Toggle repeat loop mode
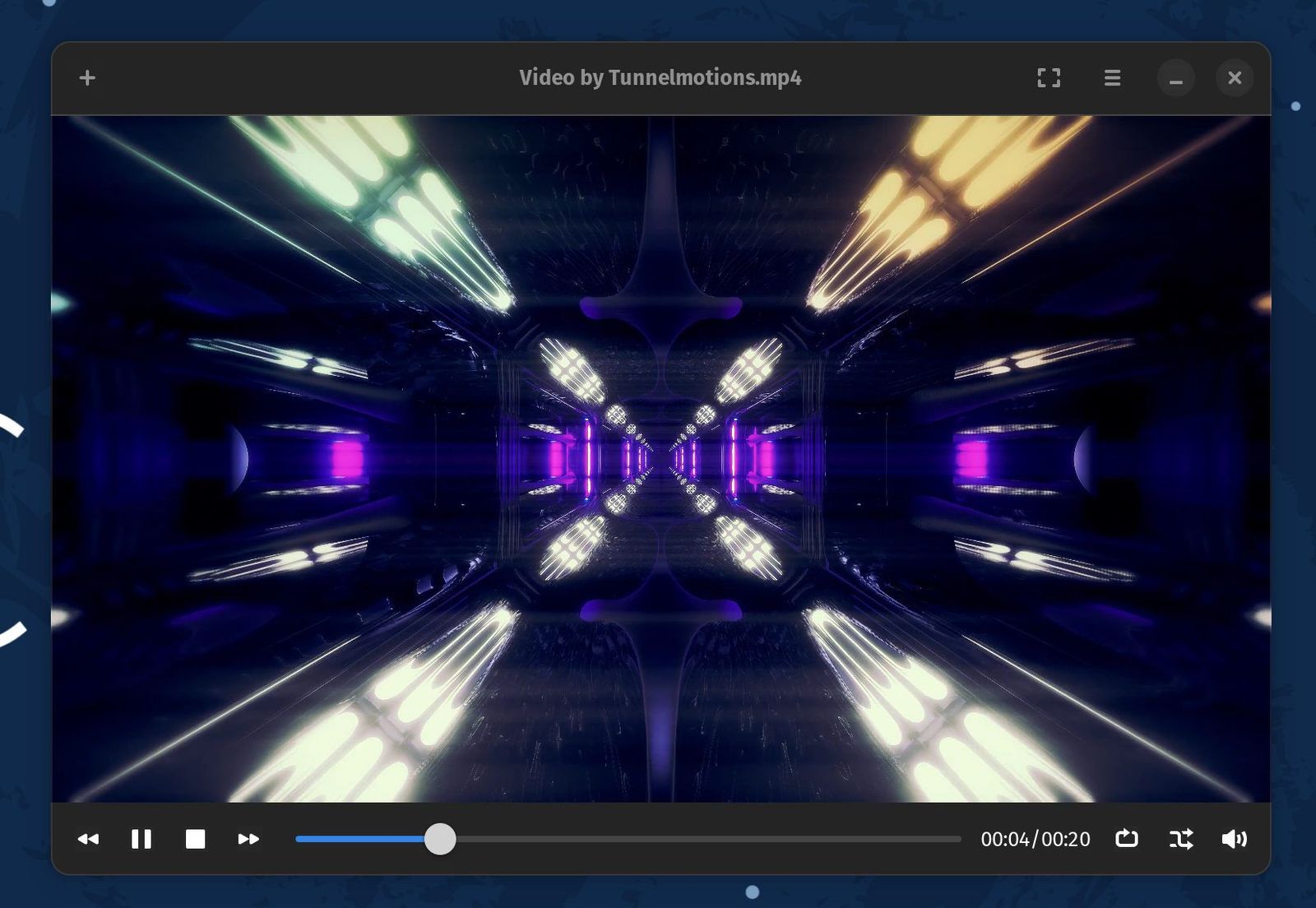 pos(1127,839)
